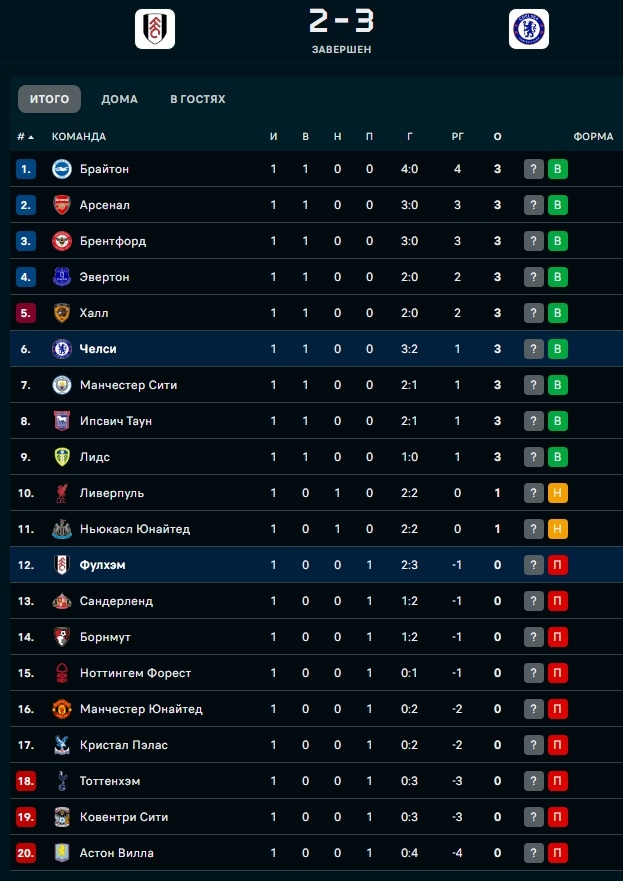Click the Tottenham club logo
Viewport: 623px width, 881px height.
[62, 781]
